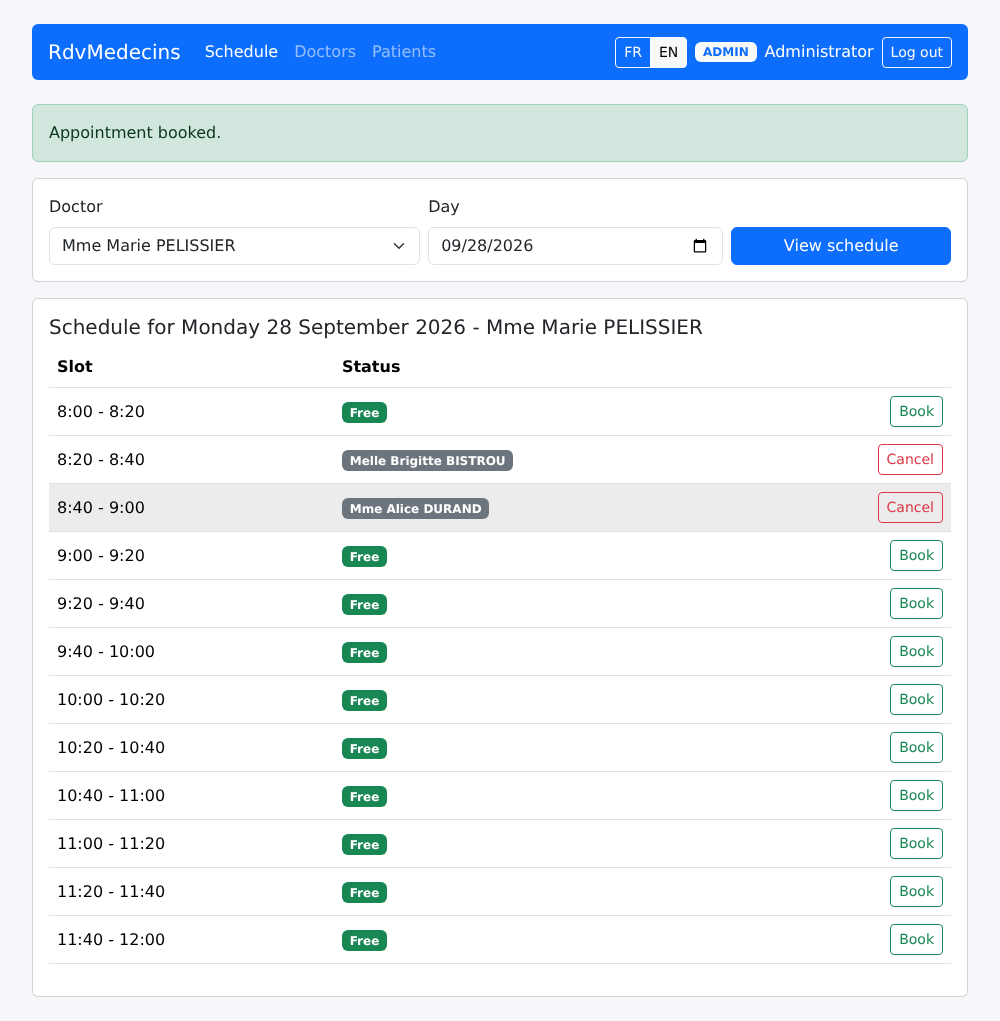
Task: Click the 8:20 - 8:40 slot time
Action: pyautogui.click(x=101, y=460)
